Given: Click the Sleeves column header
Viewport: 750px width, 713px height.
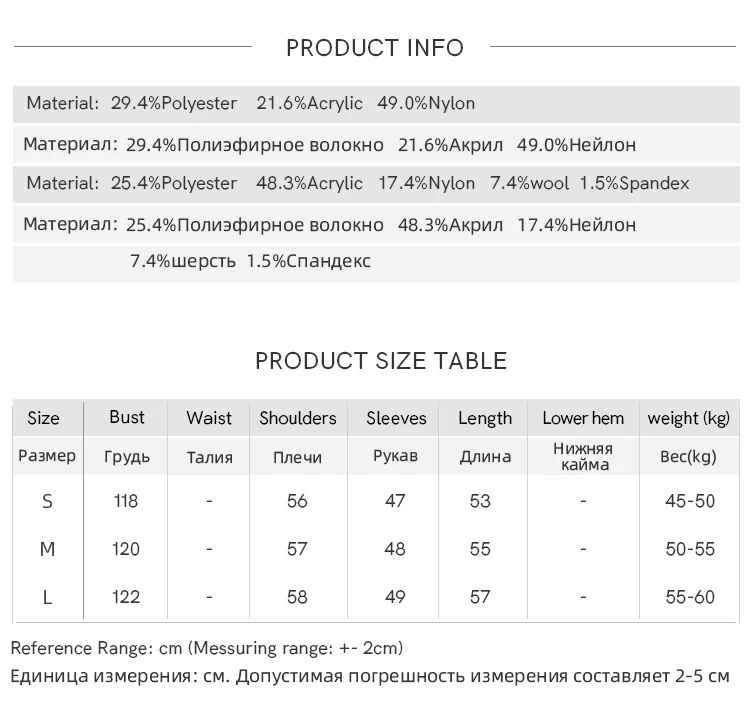Looking at the screenshot, I should (x=396, y=418).
